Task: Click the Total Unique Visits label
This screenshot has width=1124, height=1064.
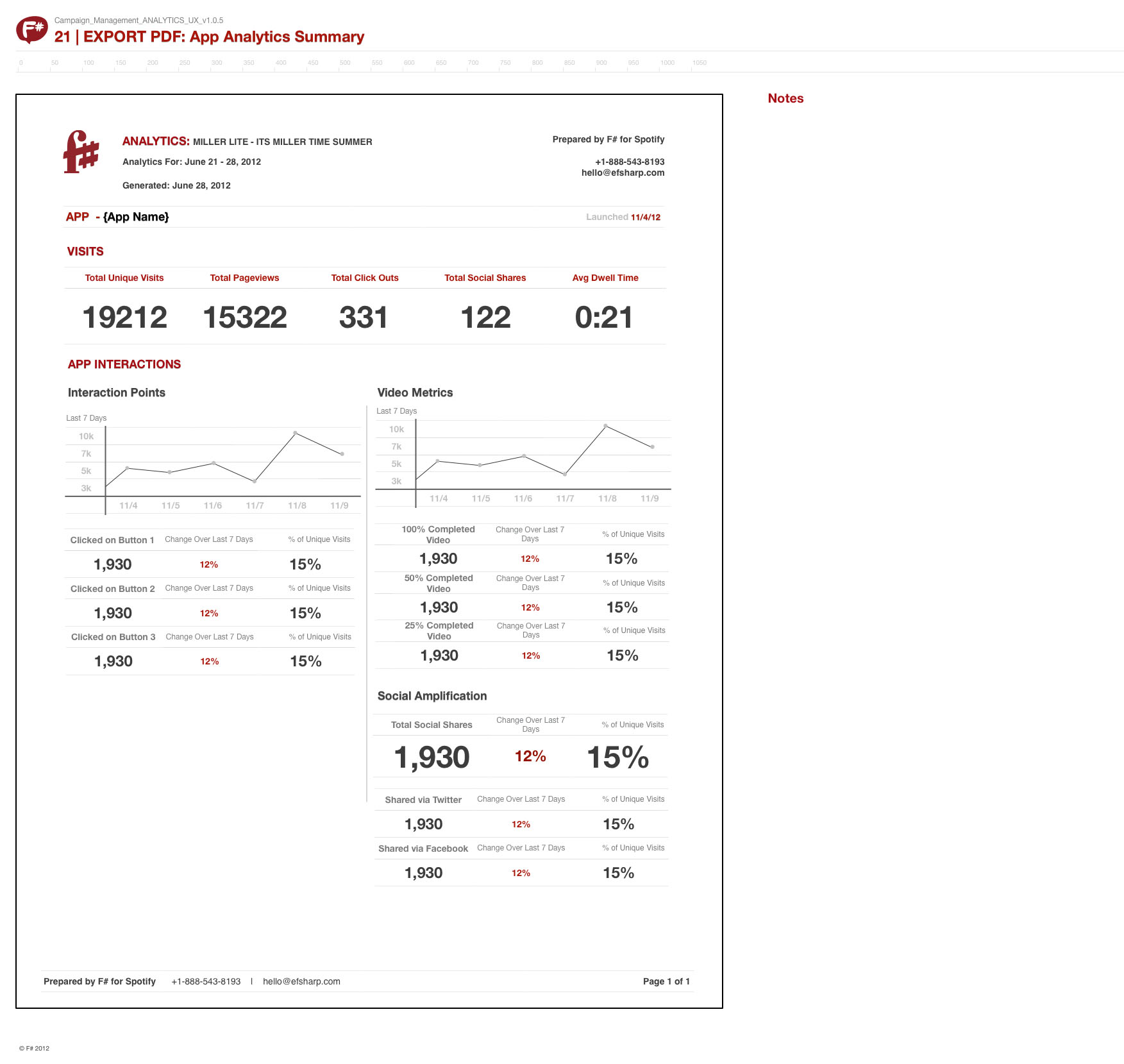Action: coord(124,278)
